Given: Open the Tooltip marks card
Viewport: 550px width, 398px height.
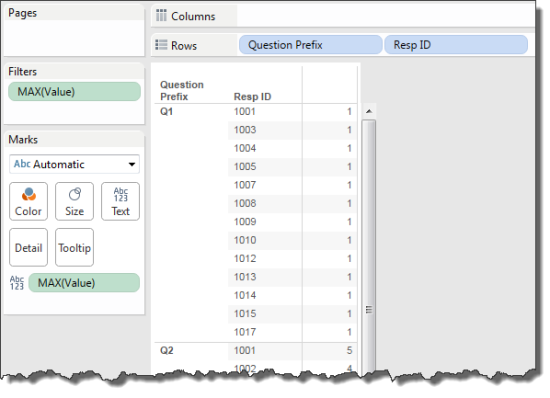Looking at the screenshot, I should (74, 247).
